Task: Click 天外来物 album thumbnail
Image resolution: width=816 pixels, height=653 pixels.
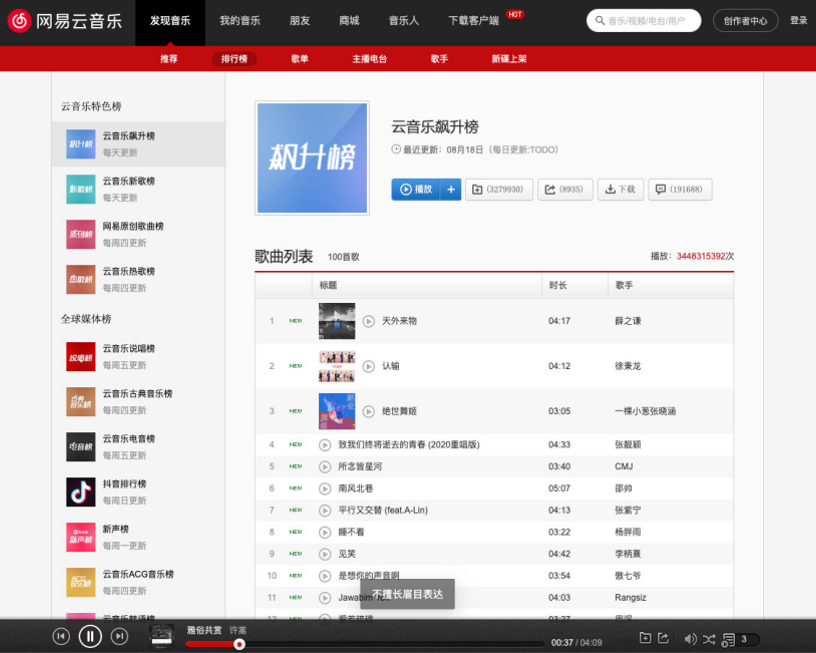Action: click(x=337, y=321)
